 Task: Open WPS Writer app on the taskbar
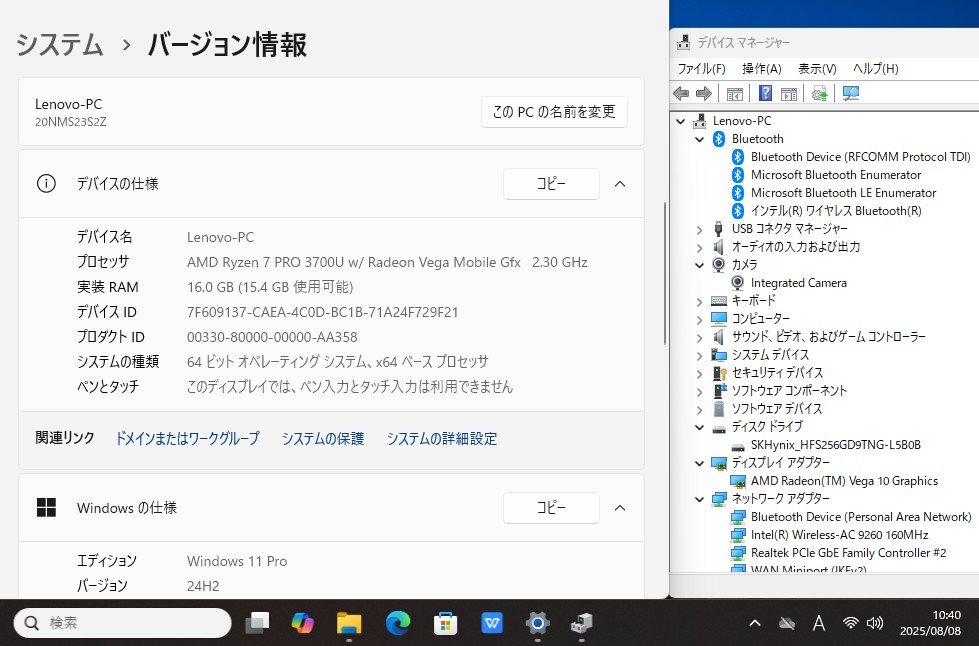click(x=491, y=622)
